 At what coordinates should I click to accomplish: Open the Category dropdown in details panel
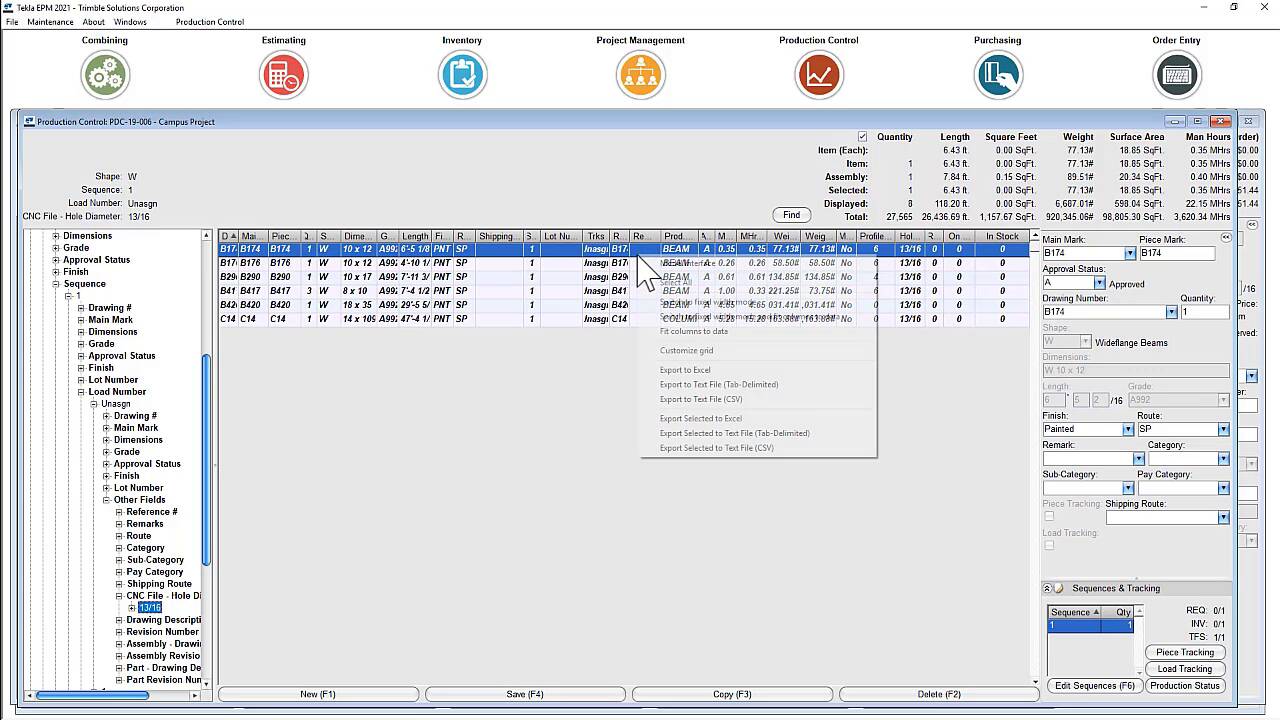click(x=1223, y=459)
